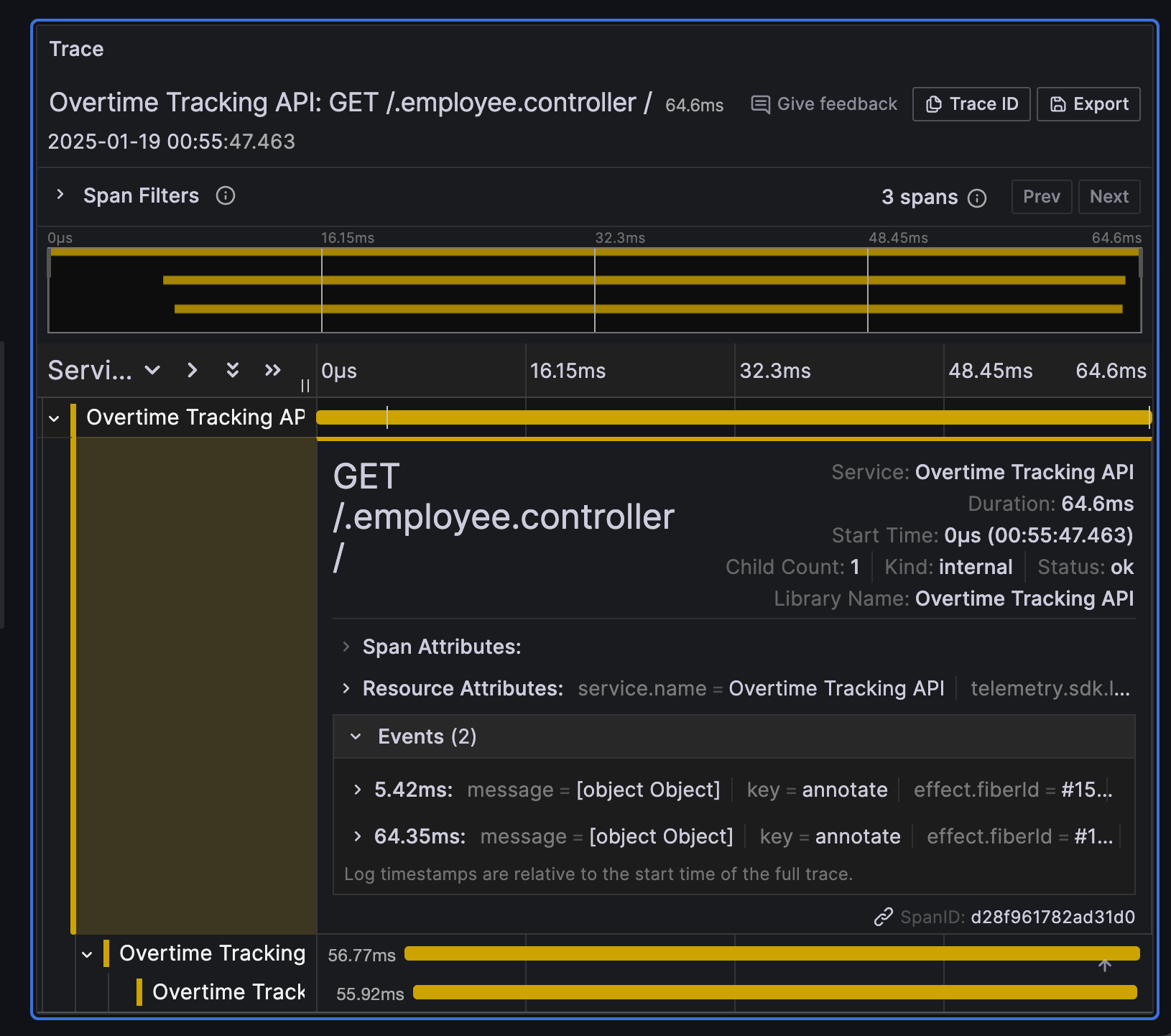Collapse the Overtime Tracking API root span row

(x=55, y=417)
